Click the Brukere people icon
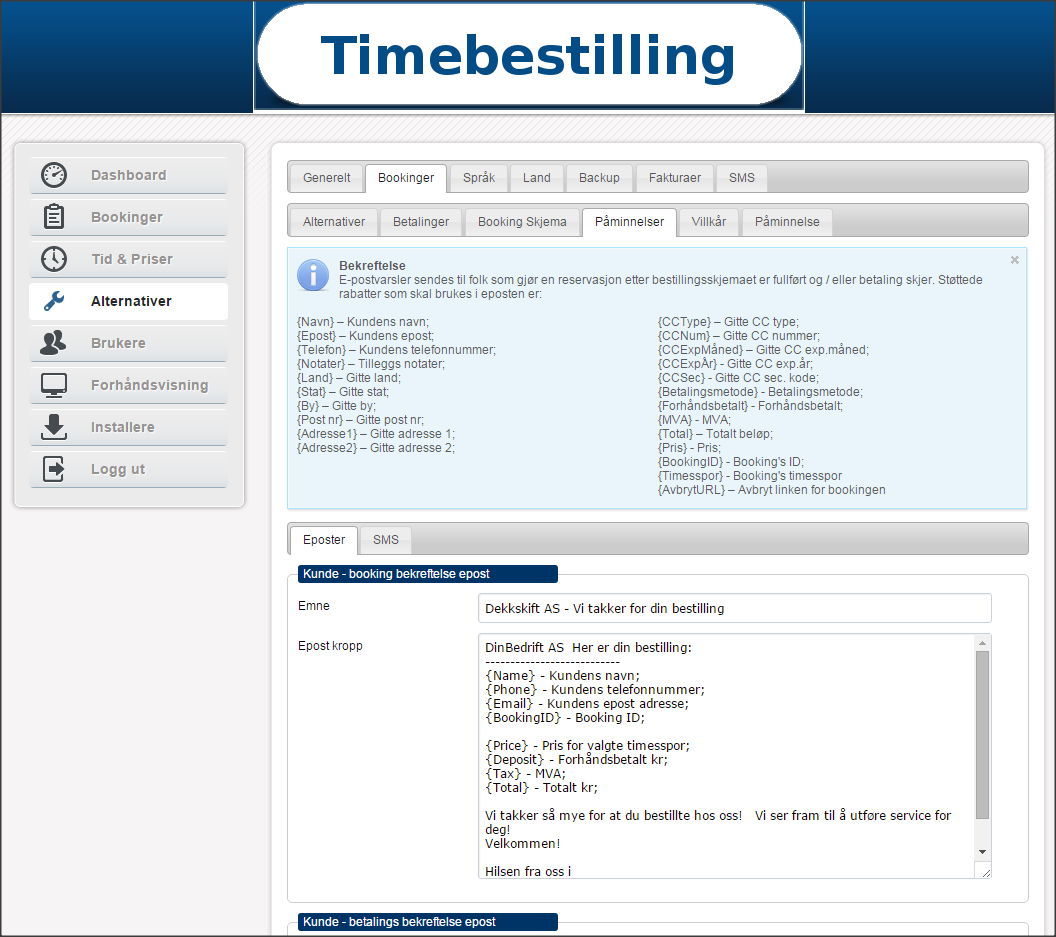The width and height of the screenshot is (1056, 937). pos(54,343)
